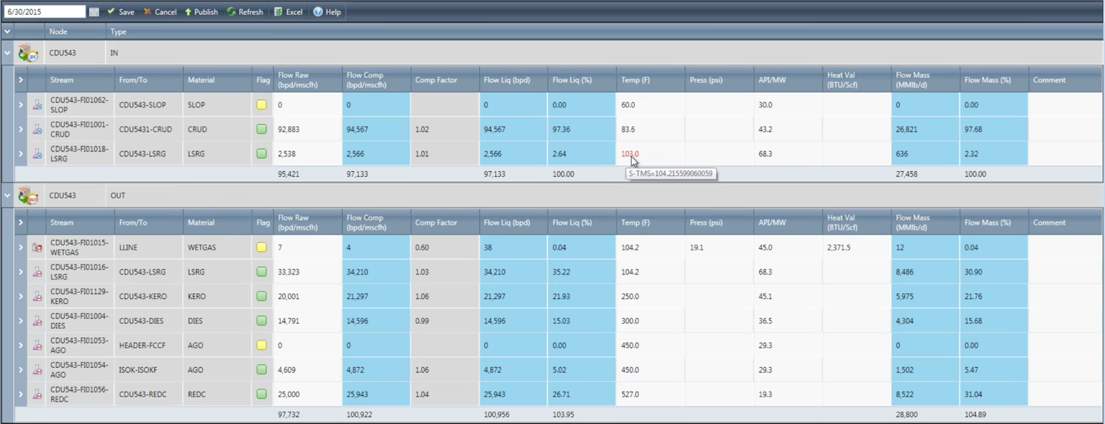Image resolution: width=1105 pixels, height=424 pixels.
Task: Click stream icon for CDU543-FI01062-SLOP
Action: 37,105
